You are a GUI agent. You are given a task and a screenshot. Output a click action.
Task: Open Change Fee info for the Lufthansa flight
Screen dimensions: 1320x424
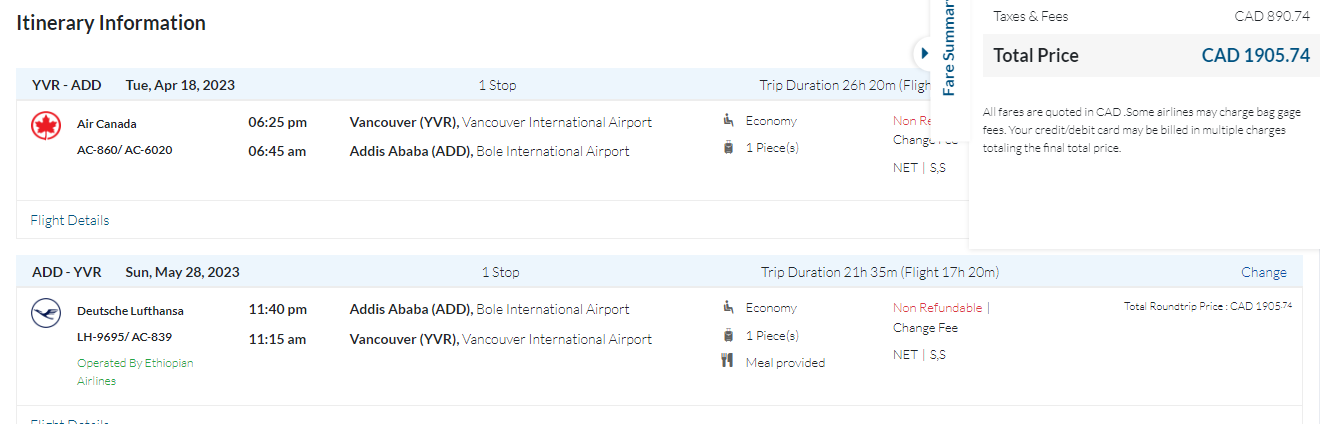pyautogui.click(x=925, y=328)
